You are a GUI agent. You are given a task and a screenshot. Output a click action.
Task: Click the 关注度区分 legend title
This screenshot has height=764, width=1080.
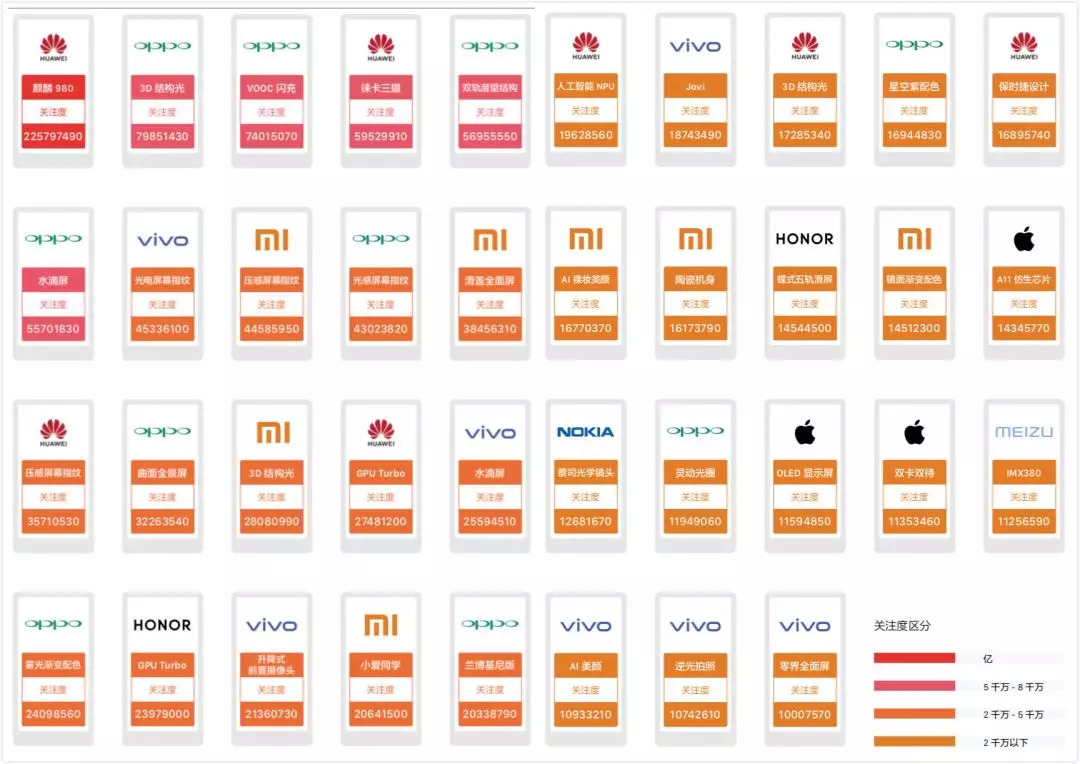pyautogui.click(x=902, y=626)
